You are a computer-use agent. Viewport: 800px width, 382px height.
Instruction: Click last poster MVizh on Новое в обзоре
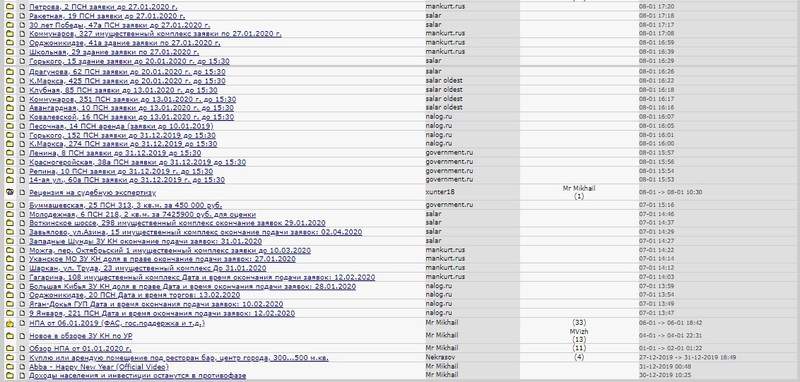point(579,332)
